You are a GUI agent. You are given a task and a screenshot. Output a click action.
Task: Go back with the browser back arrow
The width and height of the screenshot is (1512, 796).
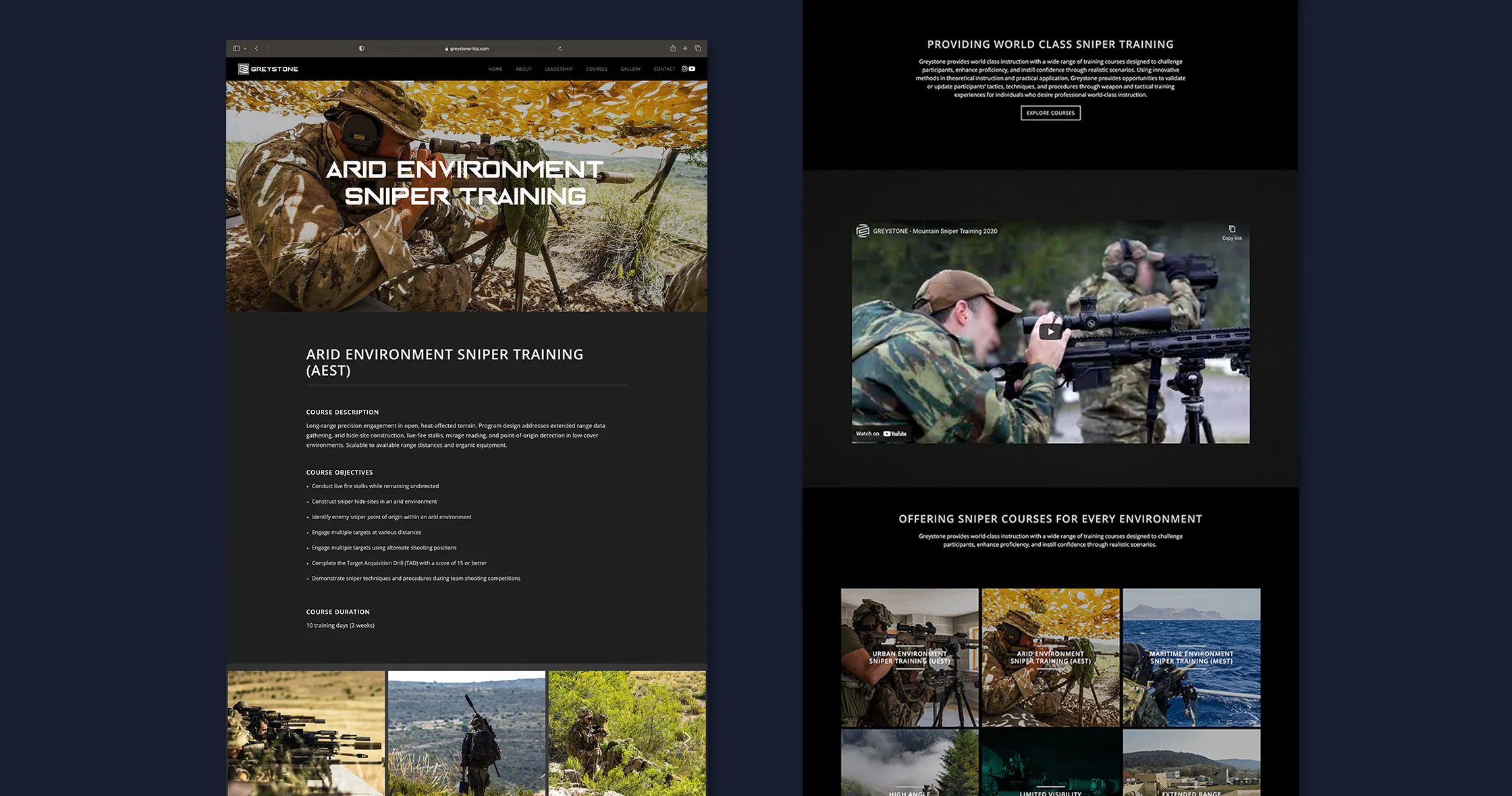point(256,49)
